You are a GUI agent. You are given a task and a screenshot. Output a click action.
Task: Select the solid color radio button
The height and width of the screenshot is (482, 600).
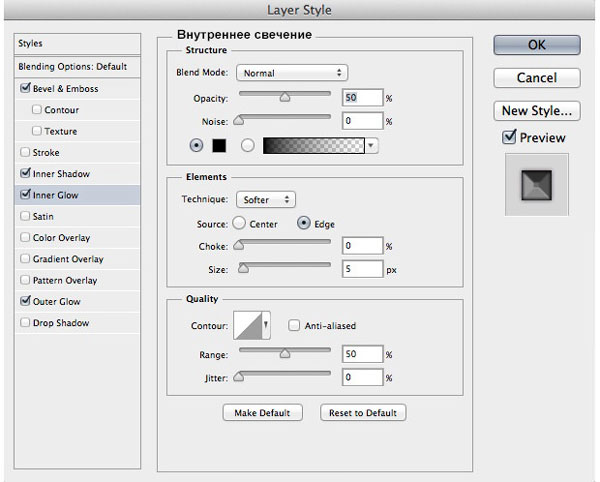click(x=196, y=146)
